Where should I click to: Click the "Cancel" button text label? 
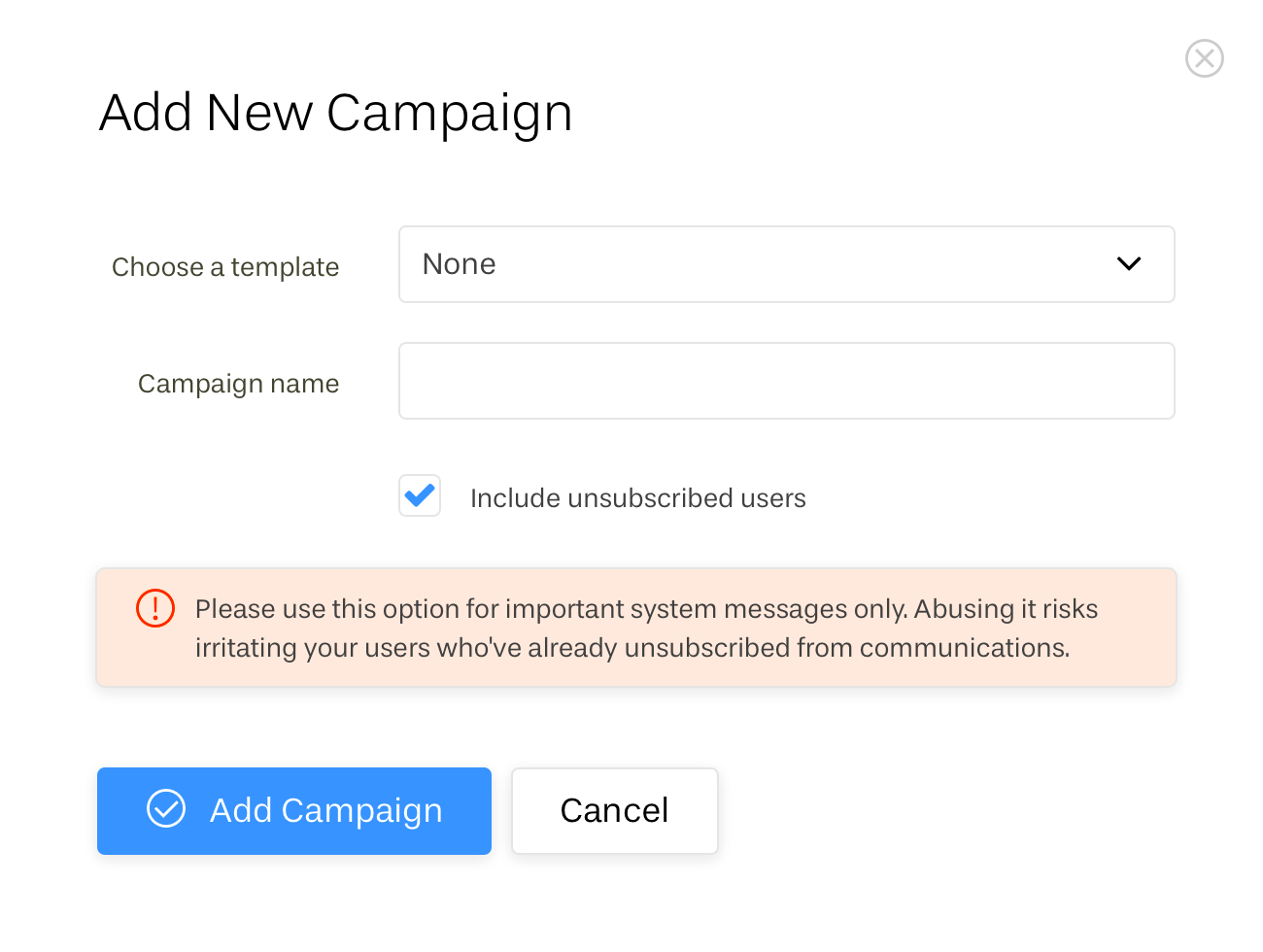614,811
